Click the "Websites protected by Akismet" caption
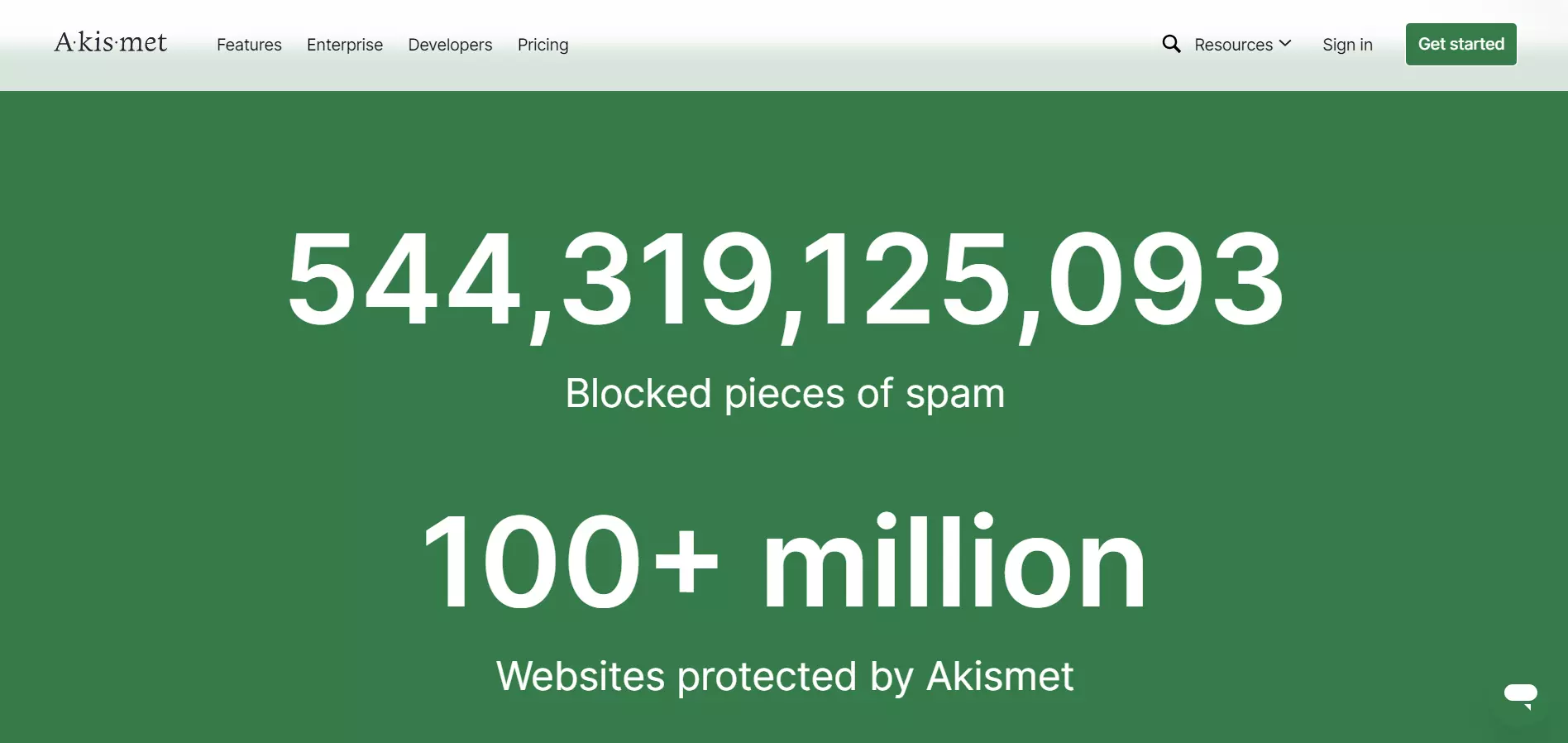The height and width of the screenshot is (743, 1568). click(x=785, y=677)
